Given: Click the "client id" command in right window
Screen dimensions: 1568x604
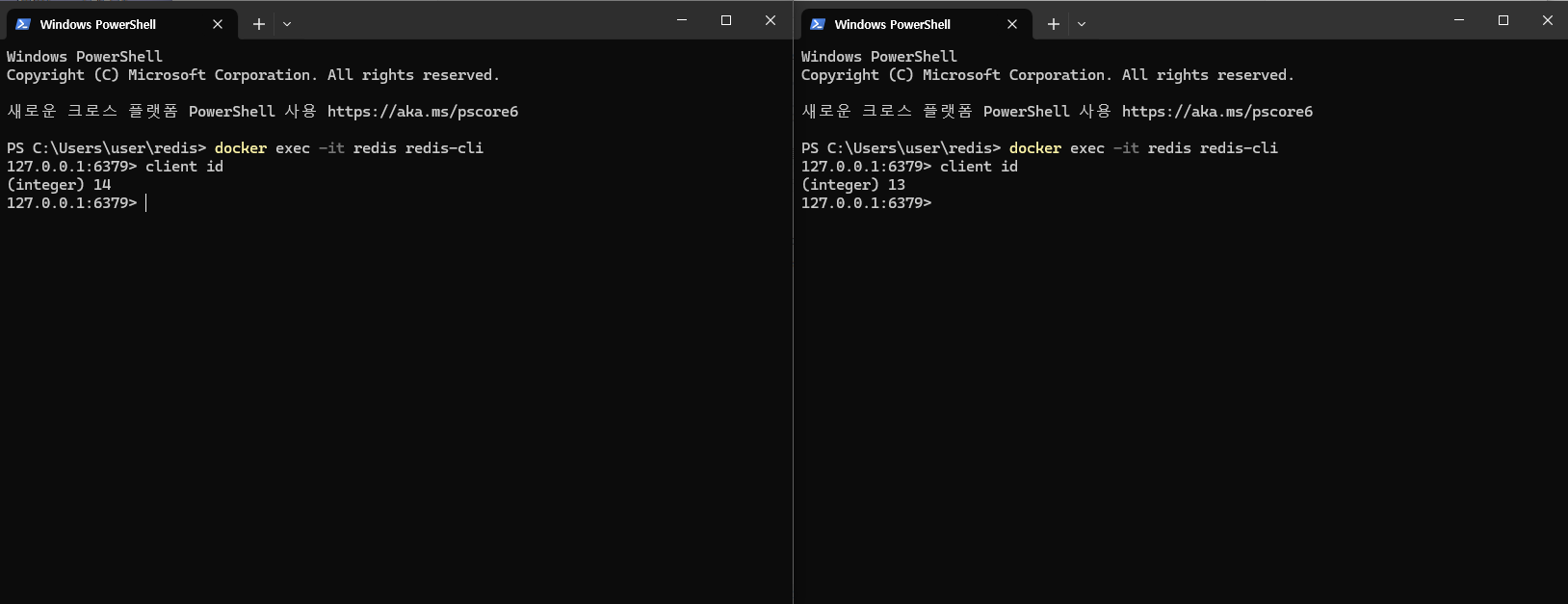Looking at the screenshot, I should coord(980,167).
